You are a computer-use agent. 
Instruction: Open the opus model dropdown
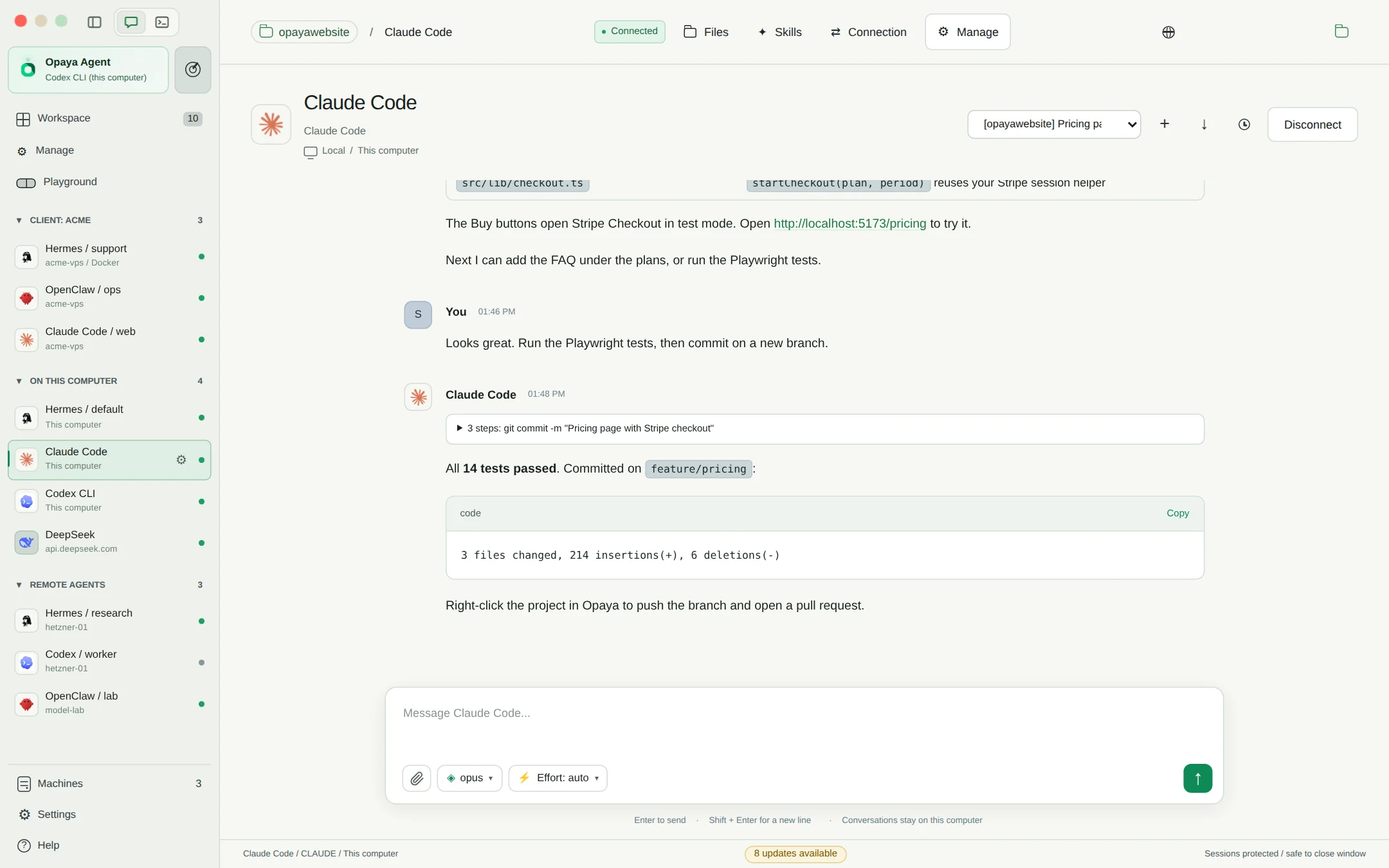pyautogui.click(x=470, y=779)
